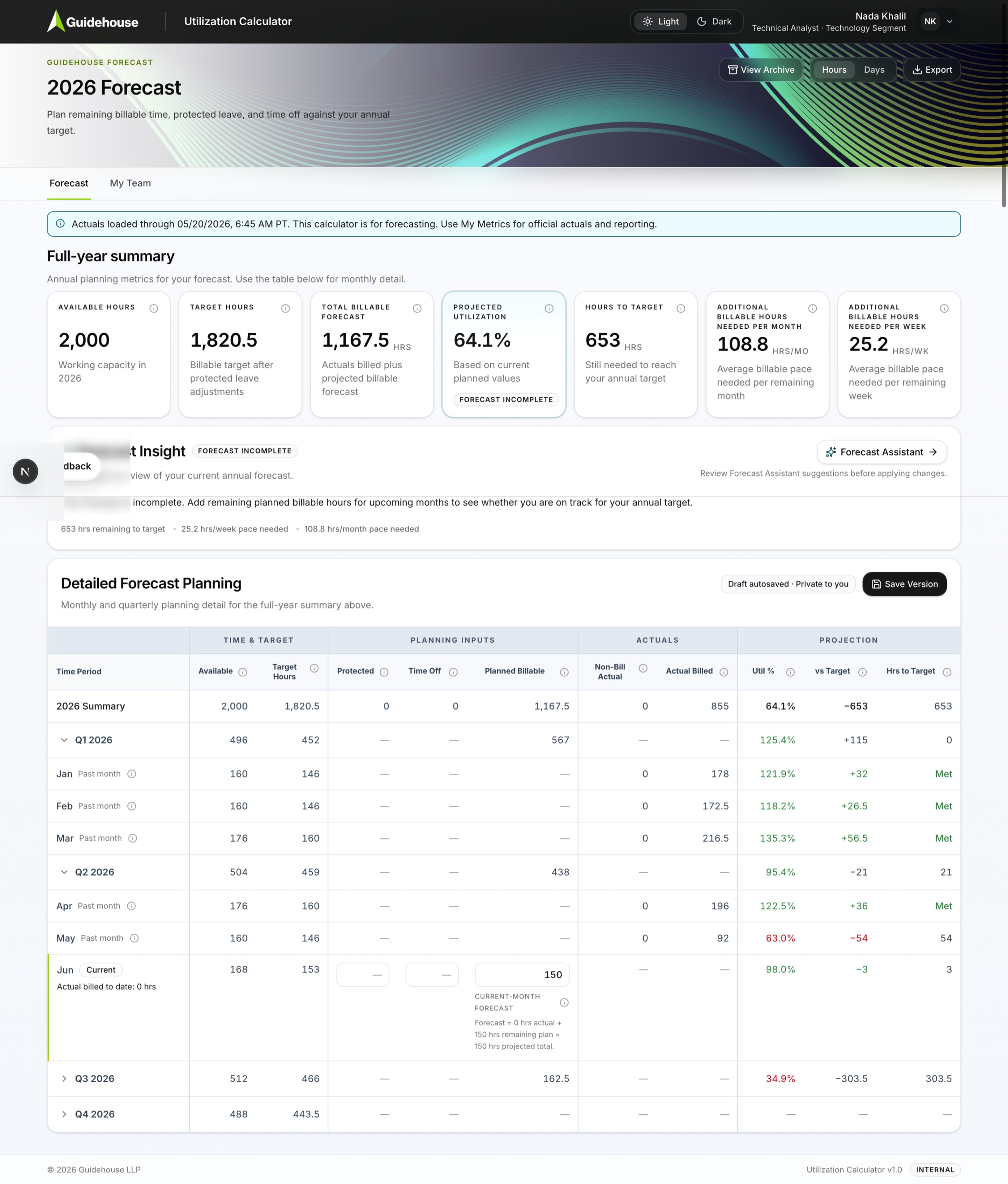
Task: Click info icon beside Target Hours column header
Action: (314, 668)
